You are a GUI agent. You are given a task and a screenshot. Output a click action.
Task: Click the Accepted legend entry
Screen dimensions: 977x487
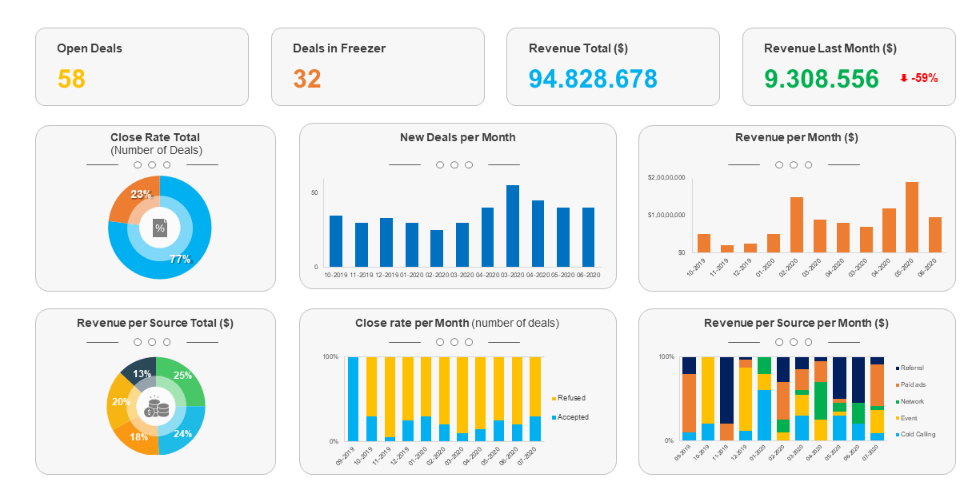click(572, 417)
